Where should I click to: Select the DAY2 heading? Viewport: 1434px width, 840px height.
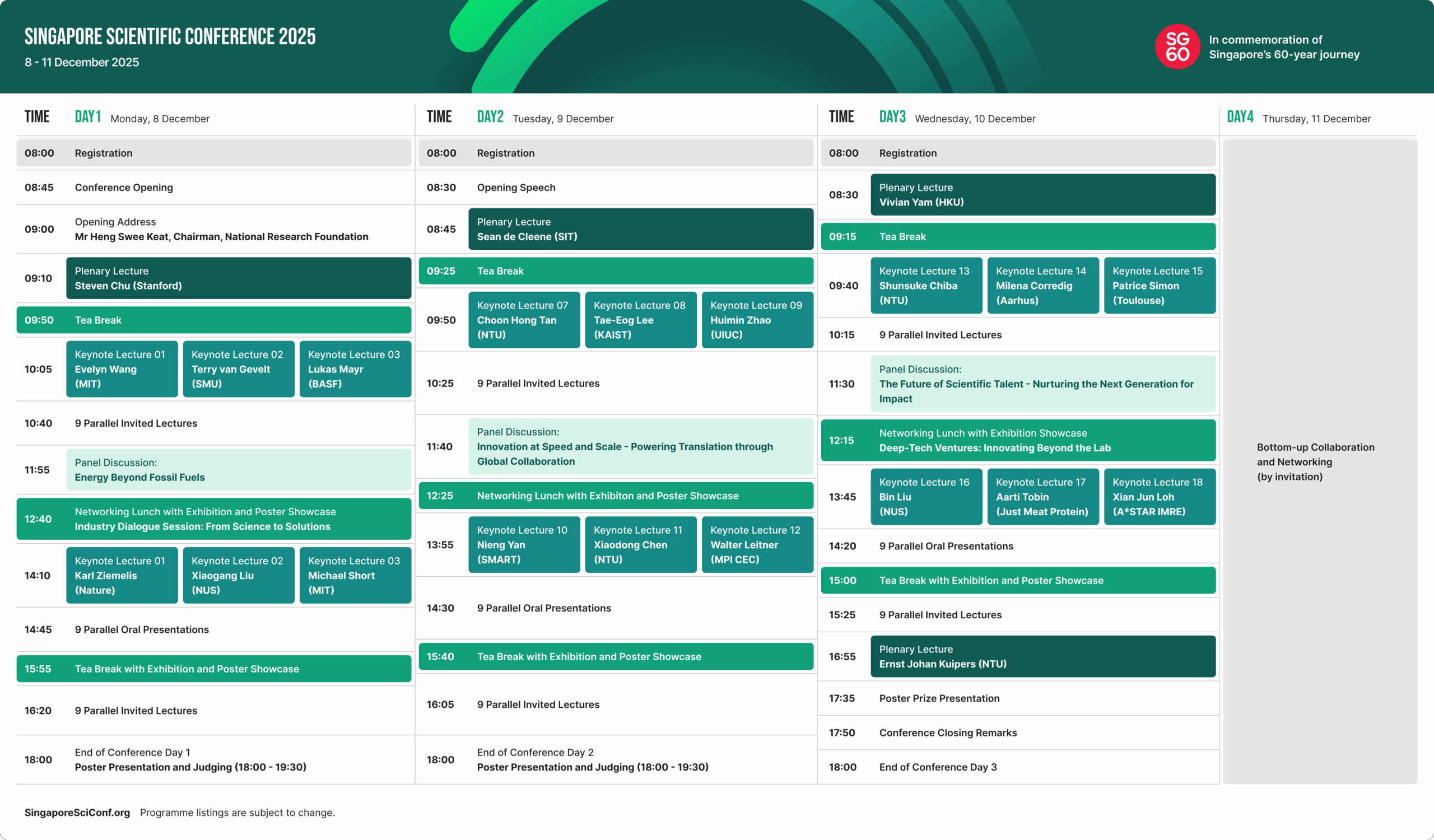click(490, 117)
